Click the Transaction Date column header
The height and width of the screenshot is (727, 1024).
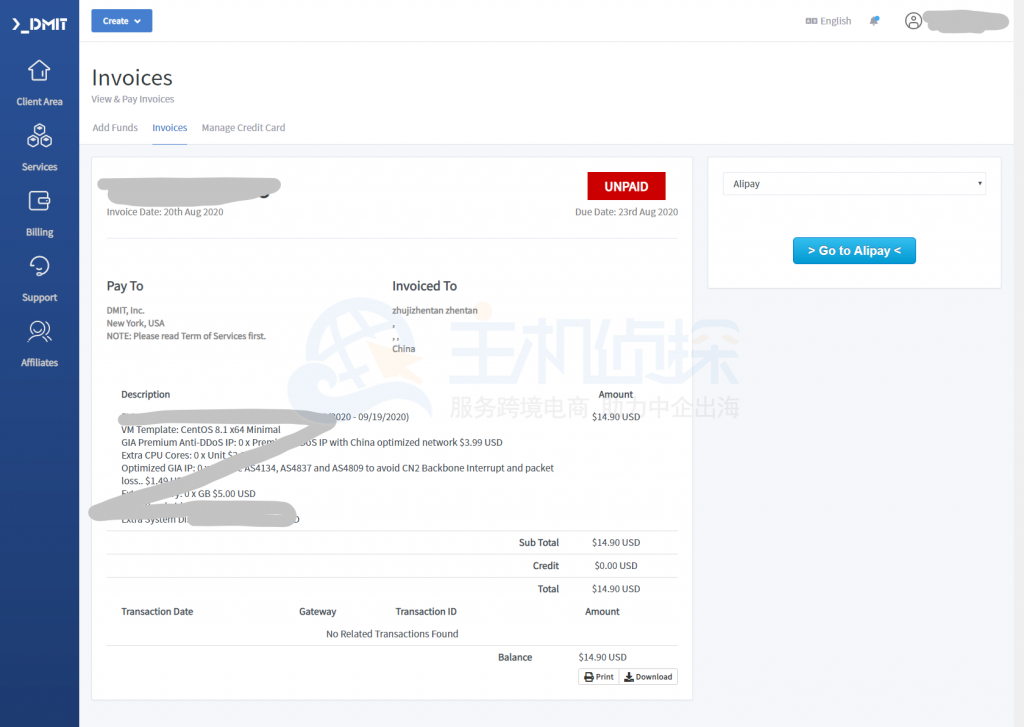157,611
